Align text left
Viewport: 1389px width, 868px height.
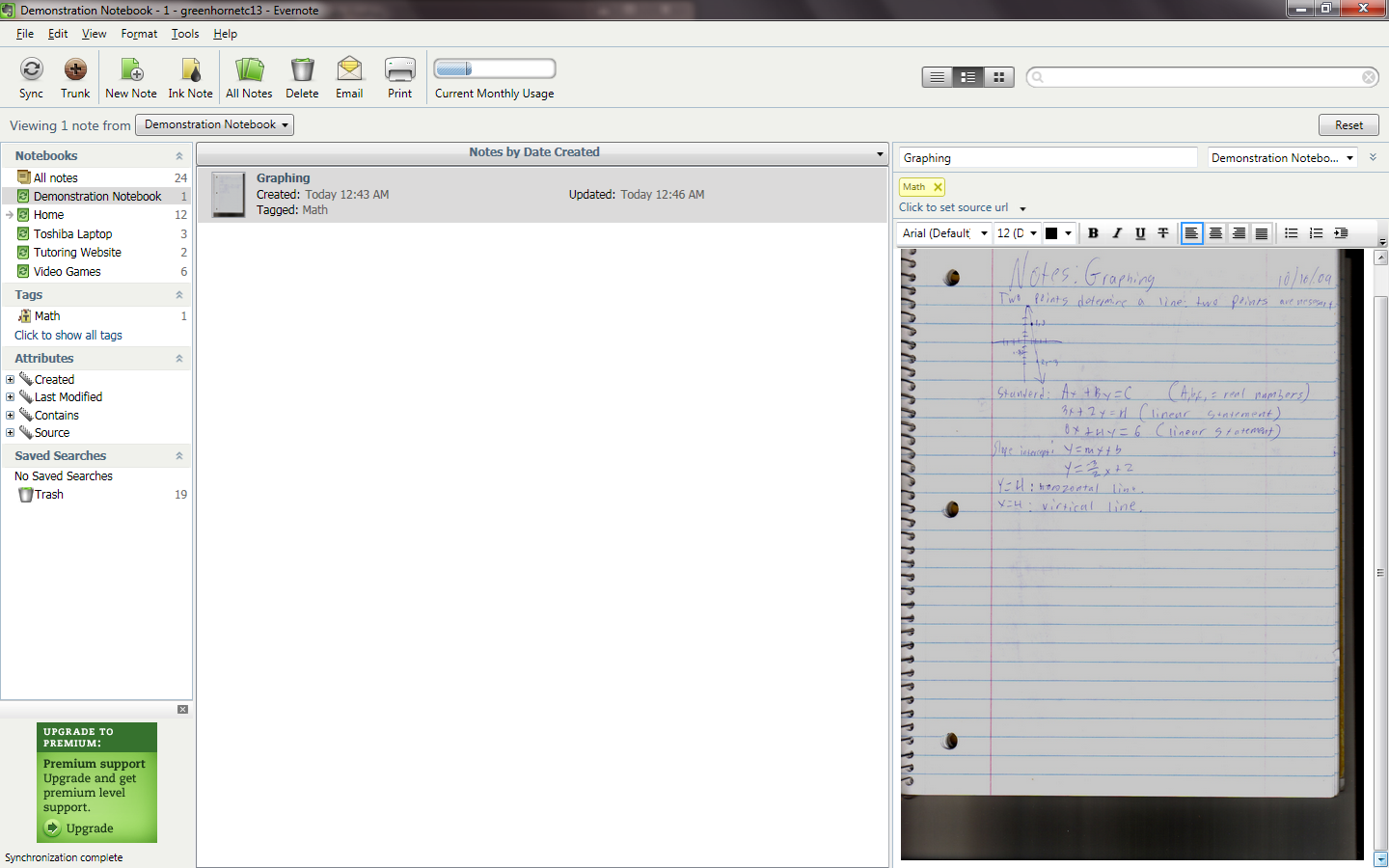click(1192, 233)
